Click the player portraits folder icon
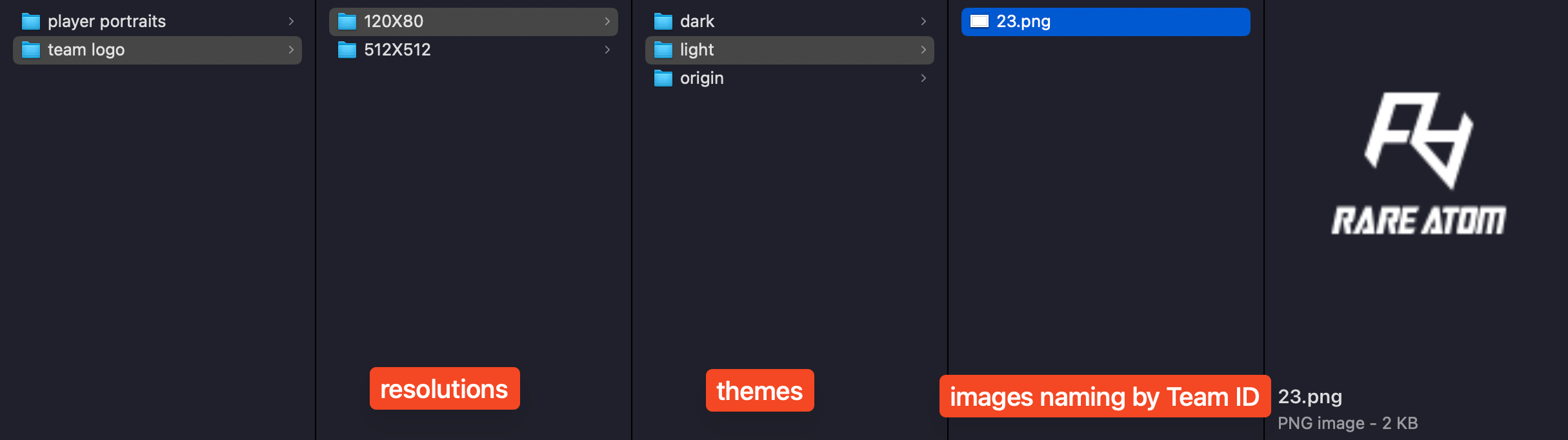 [30, 22]
